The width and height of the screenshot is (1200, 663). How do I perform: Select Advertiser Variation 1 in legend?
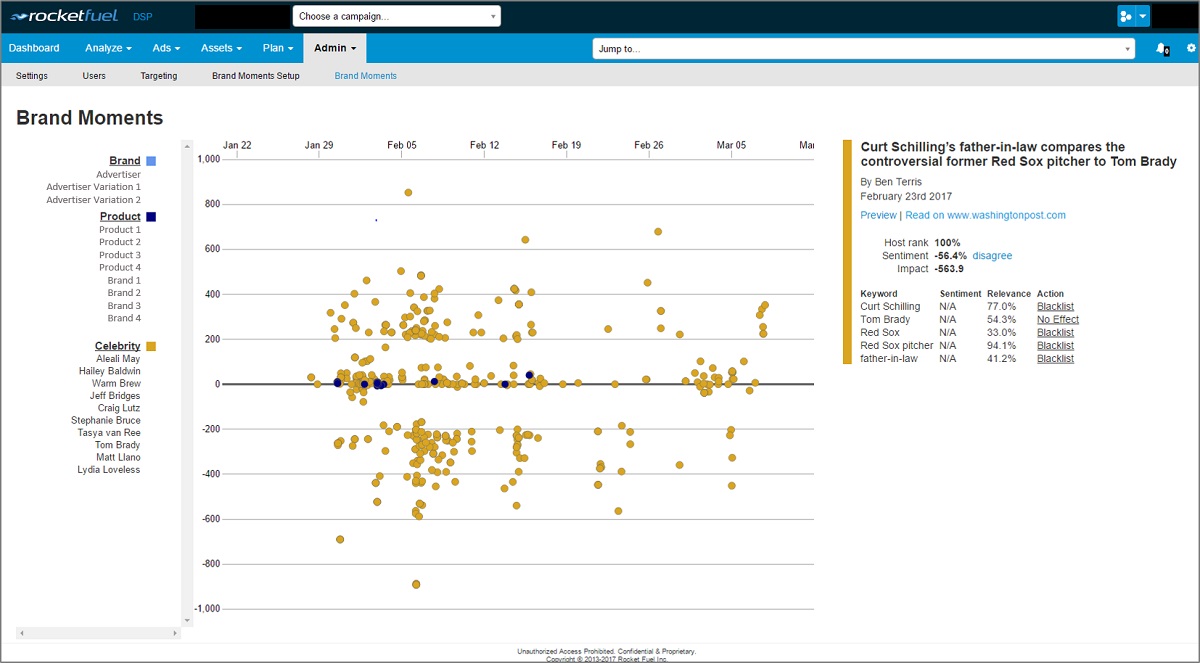tap(93, 187)
